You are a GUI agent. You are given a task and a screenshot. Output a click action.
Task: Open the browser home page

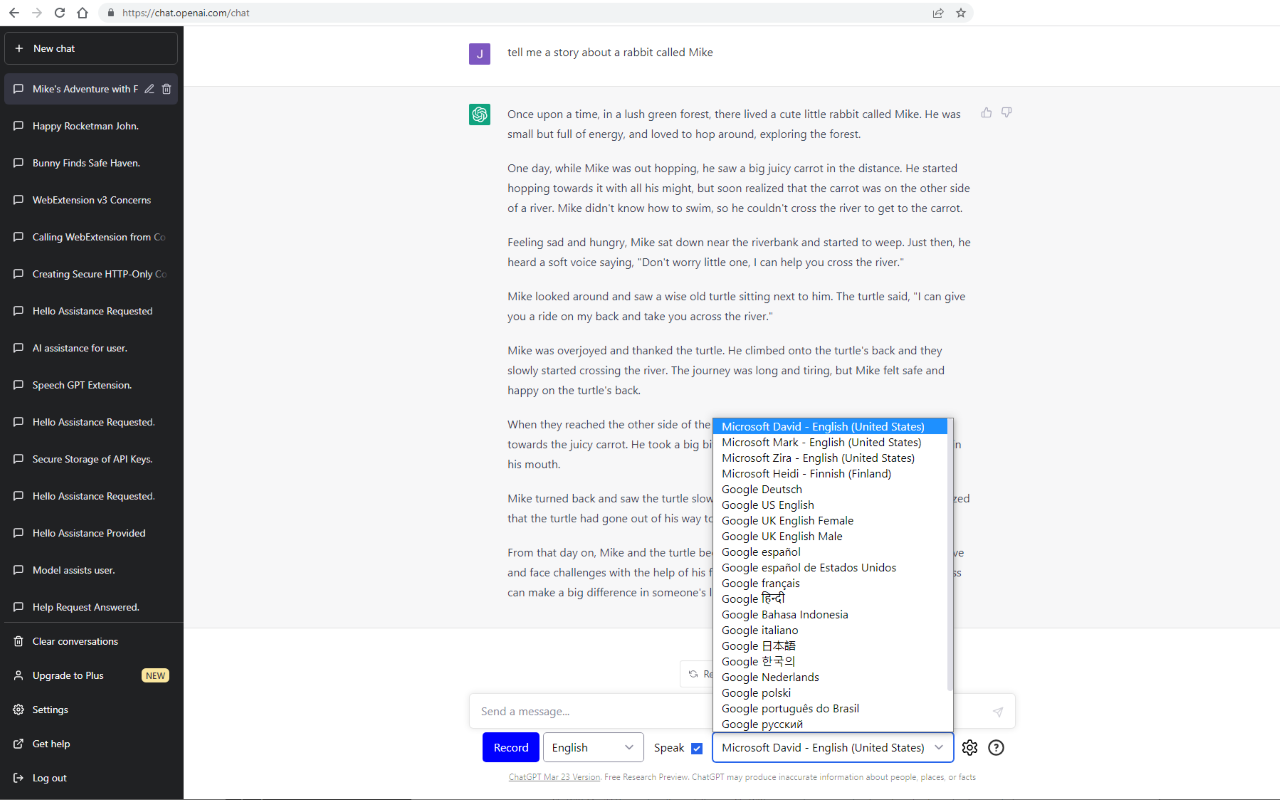coord(82,13)
